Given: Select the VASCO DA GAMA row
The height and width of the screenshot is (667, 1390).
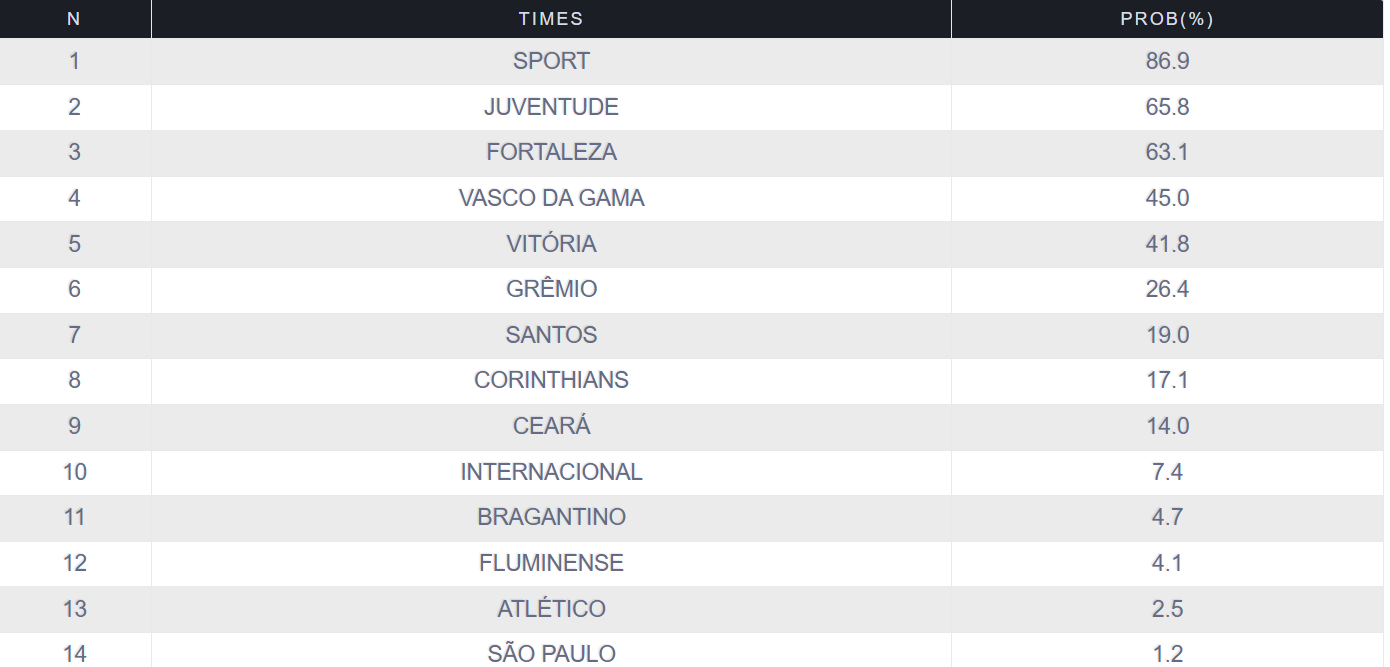Looking at the screenshot, I should (692, 198).
